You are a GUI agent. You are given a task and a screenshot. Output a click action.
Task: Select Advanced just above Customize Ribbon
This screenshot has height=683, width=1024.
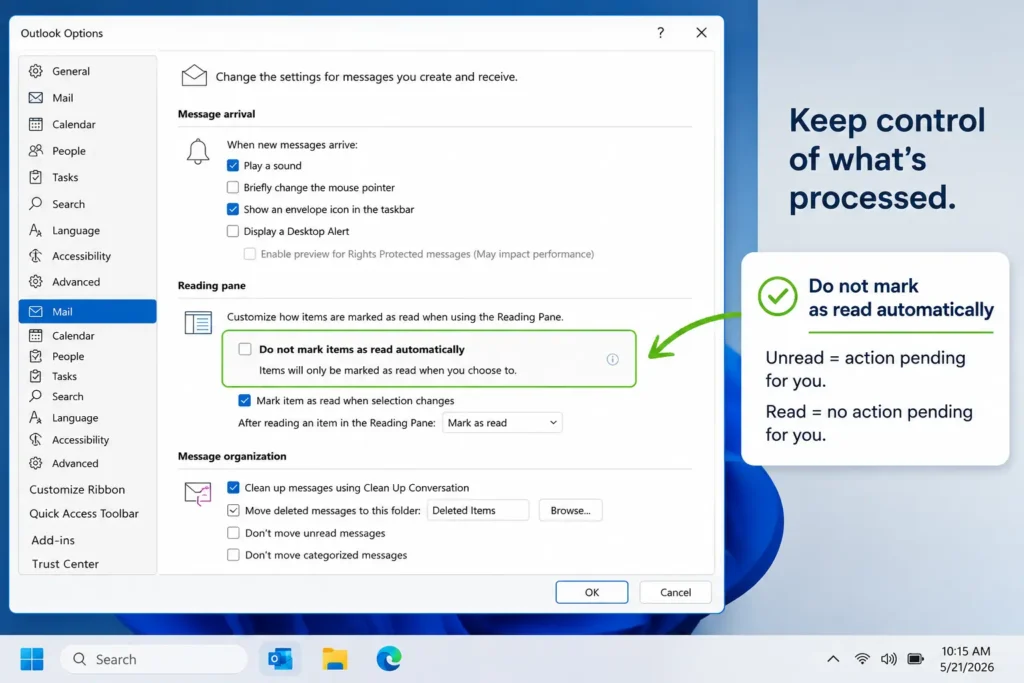(88, 463)
